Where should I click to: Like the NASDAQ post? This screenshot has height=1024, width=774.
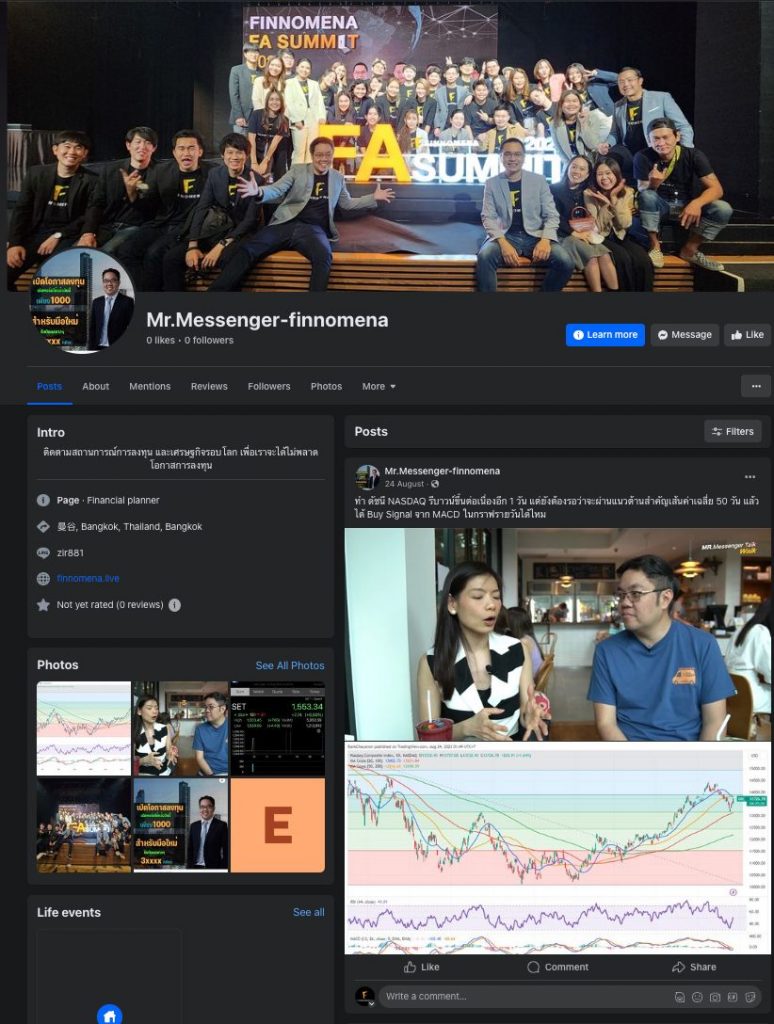tap(421, 967)
